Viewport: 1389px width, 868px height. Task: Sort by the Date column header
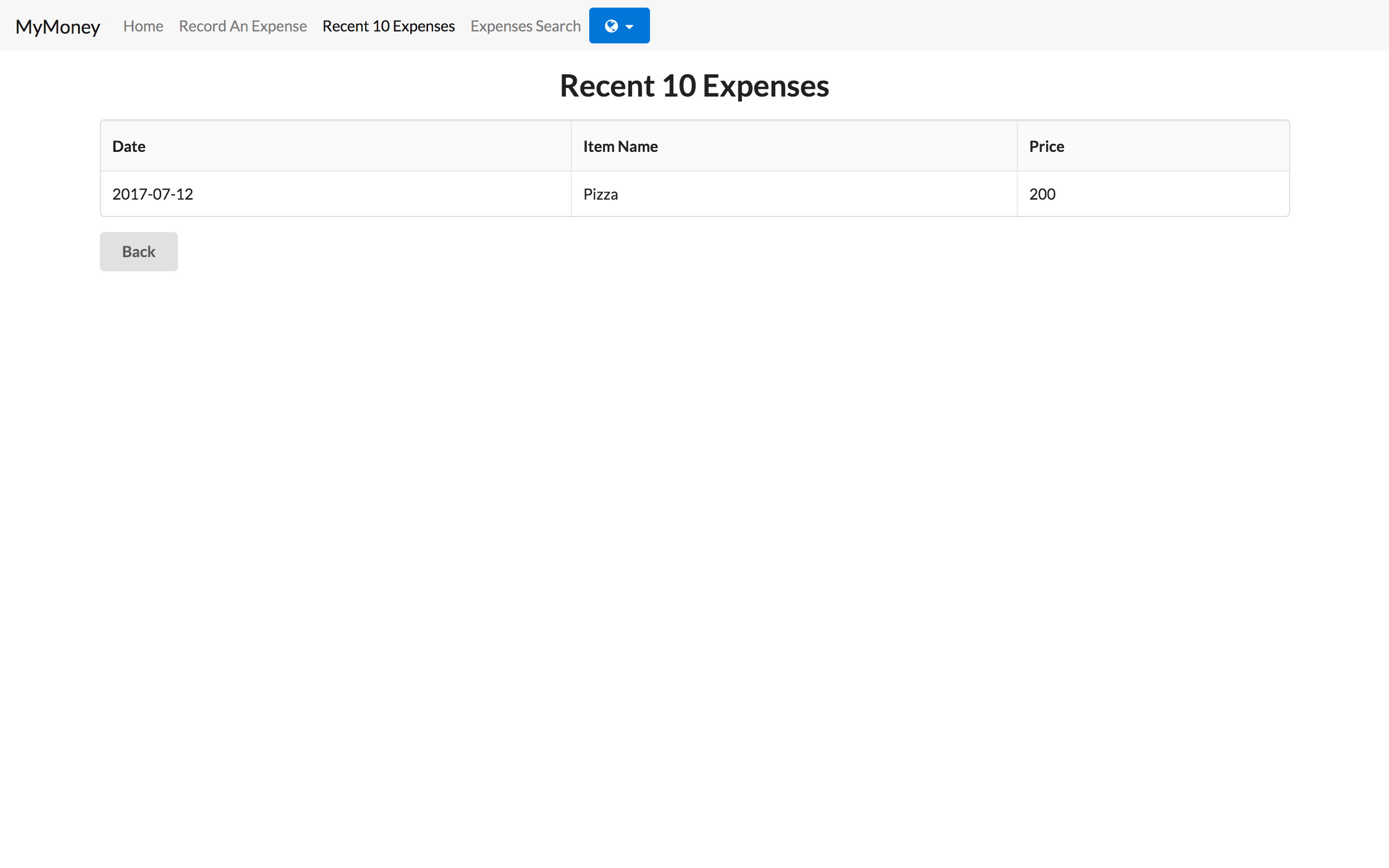click(x=128, y=146)
